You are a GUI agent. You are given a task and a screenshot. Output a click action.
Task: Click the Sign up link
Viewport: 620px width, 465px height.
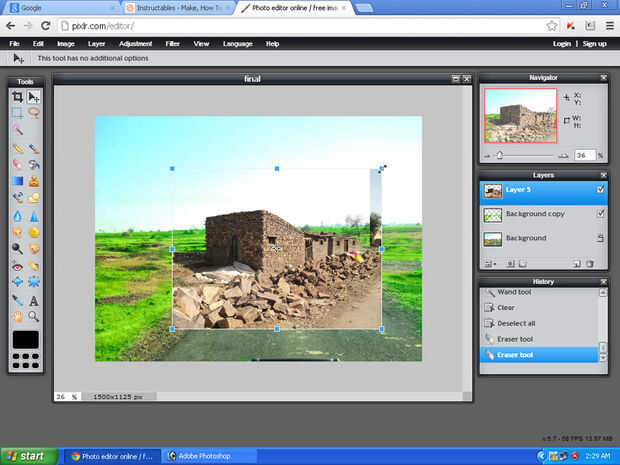tap(594, 44)
